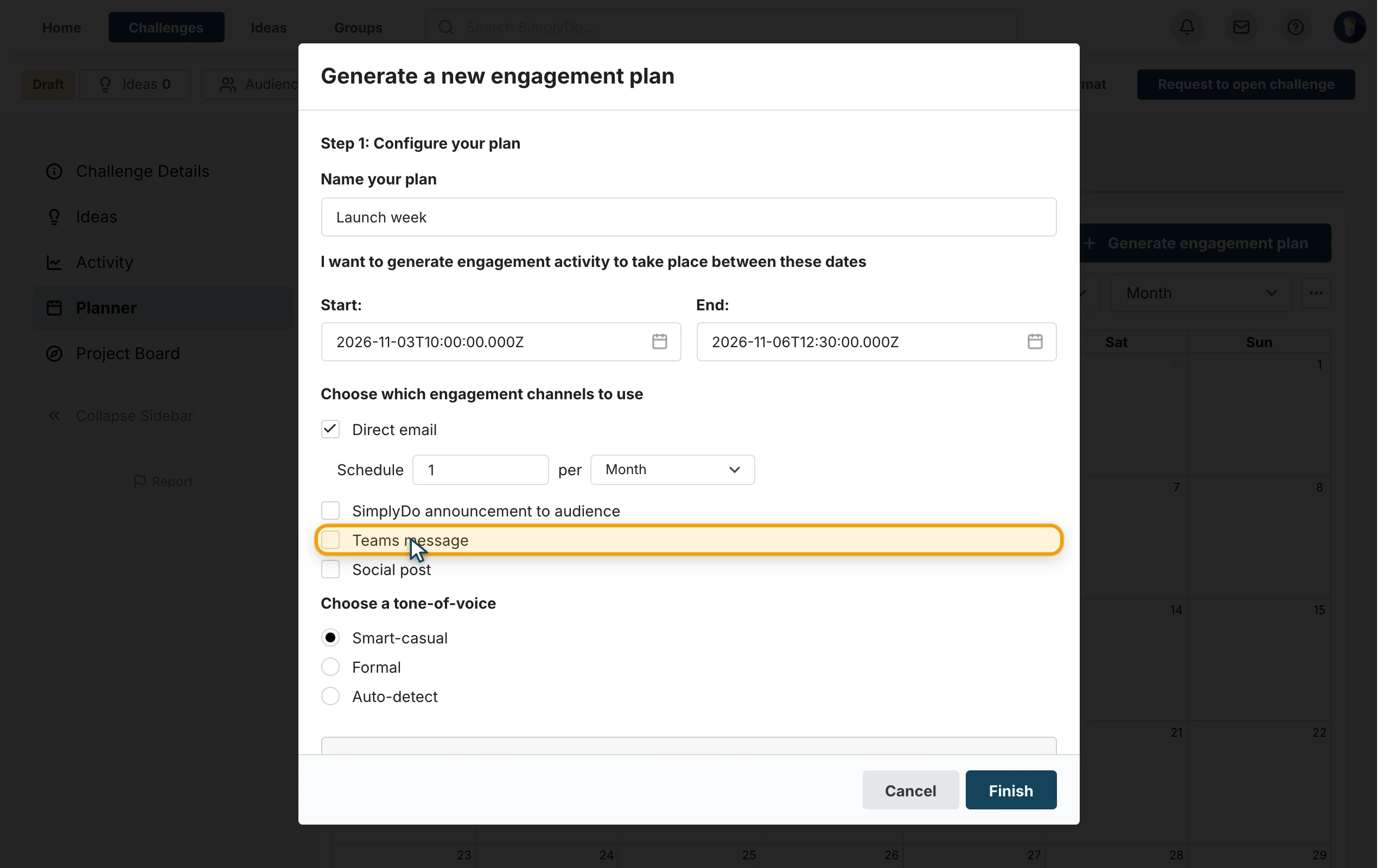Image resolution: width=1389 pixels, height=868 pixels.
Task: Click Request to open challenge button
Action: pyautogui.click(x=1246, y=85)
